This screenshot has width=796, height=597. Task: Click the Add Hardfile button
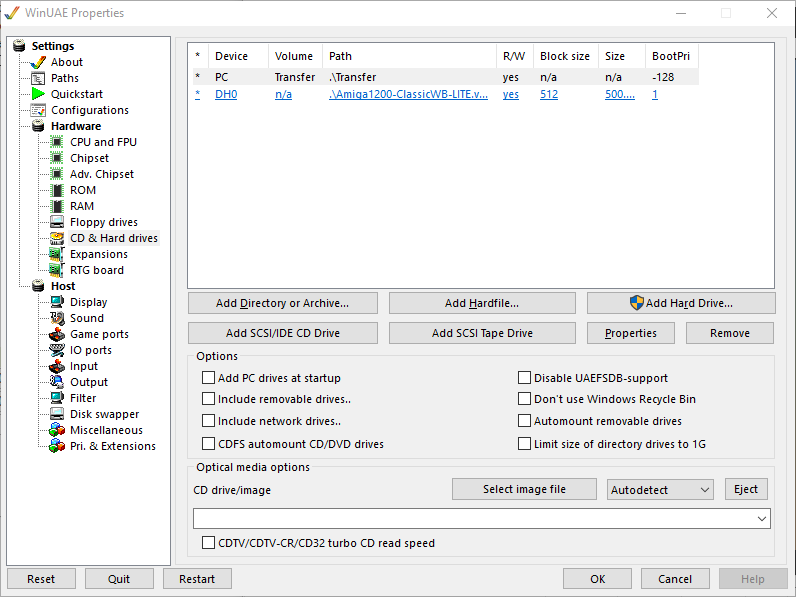pos(482,303)
